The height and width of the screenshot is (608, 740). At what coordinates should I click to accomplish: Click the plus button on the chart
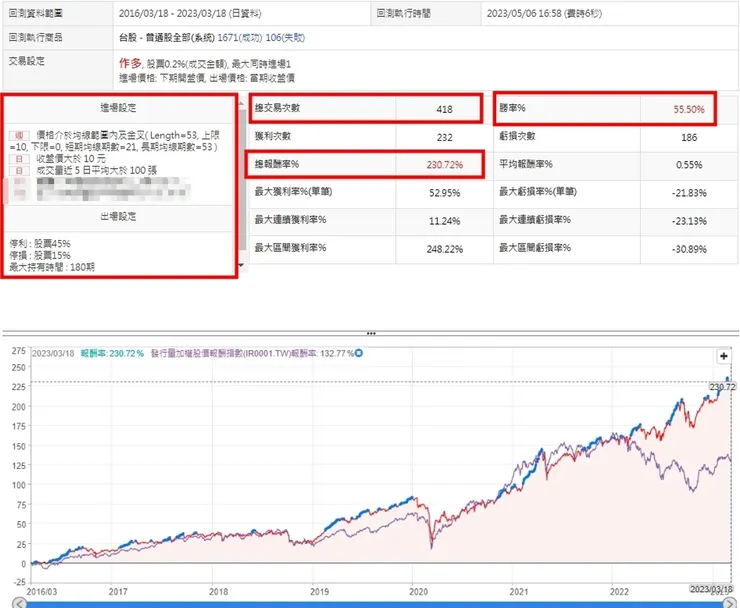(723, 356)
